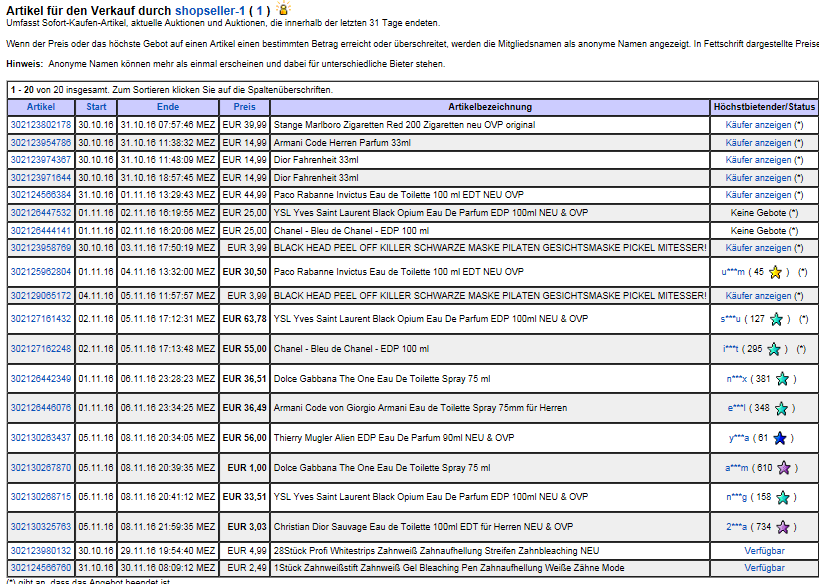Select end time 08.11.16 21:59:35 MEZ
The width and height of the screenshot is (819, 584).
pos(168,527)
